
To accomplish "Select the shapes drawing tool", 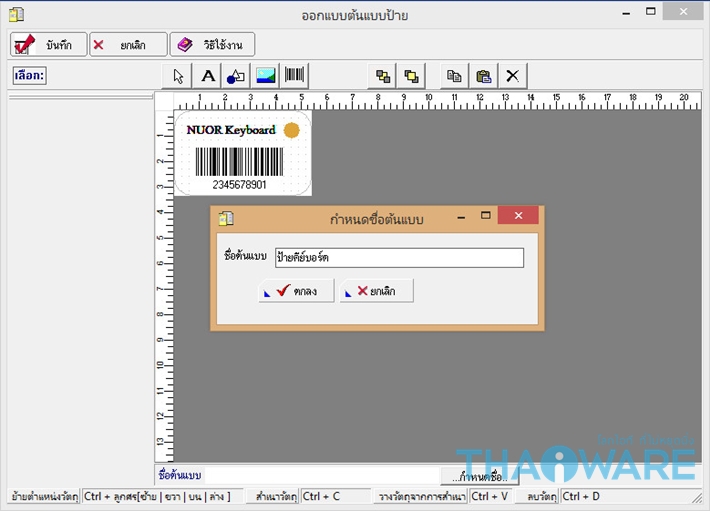I will coord(236,76).
